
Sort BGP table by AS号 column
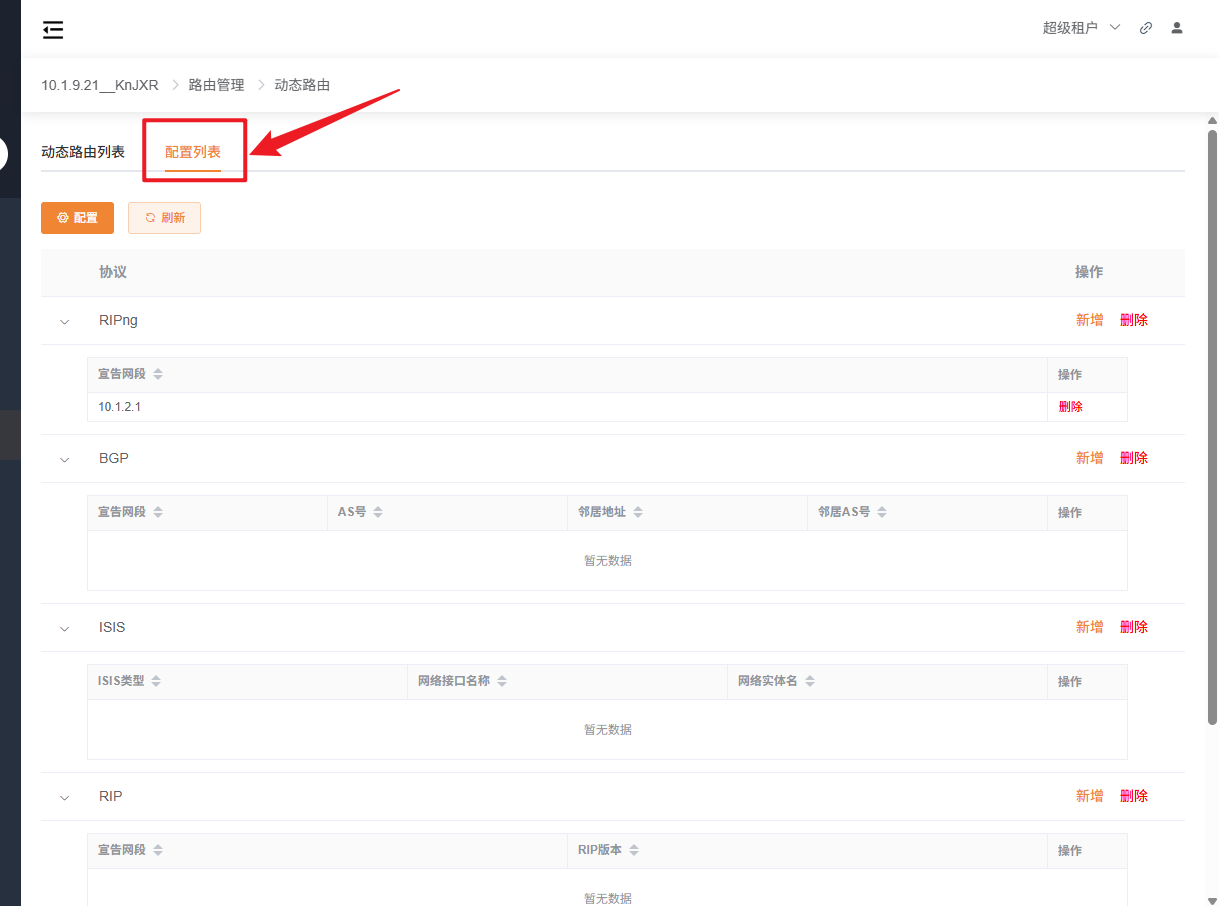pos(378,512)
